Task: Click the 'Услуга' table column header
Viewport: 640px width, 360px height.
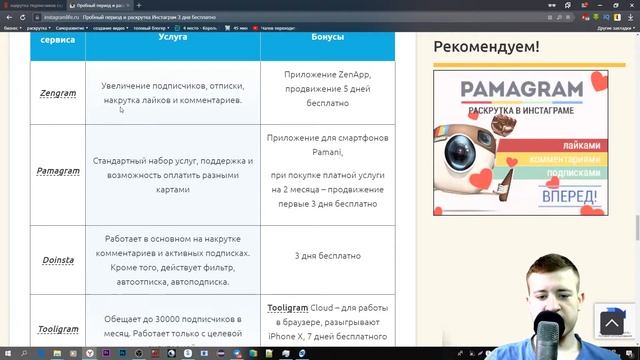Action: click(x=173, y=37)
